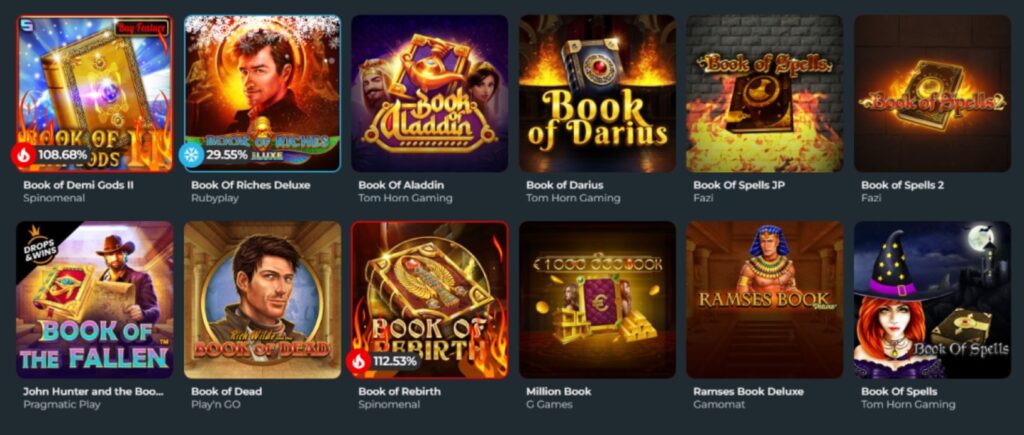Click the Book Of Riches Deluxe title text
The width and height of the screenshot is (1024, 435).
click(251, 185)
